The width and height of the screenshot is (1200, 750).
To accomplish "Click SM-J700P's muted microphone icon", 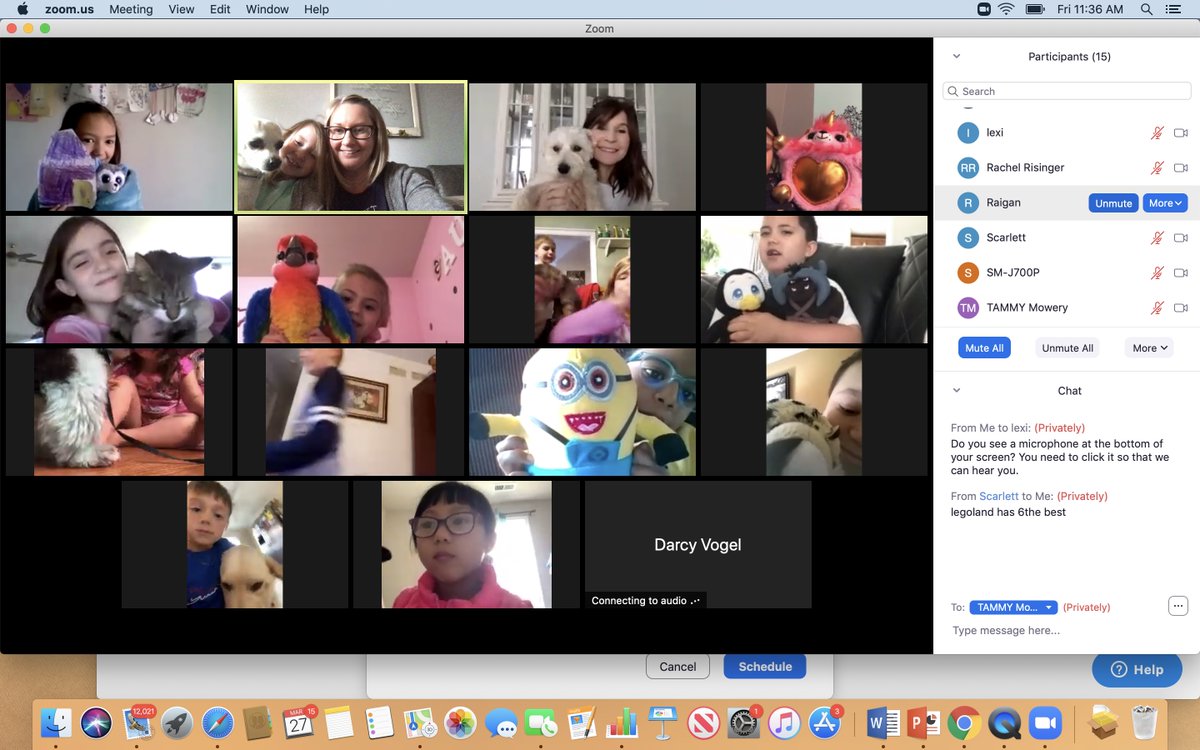I will pyautogui.click(x=1157, y=273).
